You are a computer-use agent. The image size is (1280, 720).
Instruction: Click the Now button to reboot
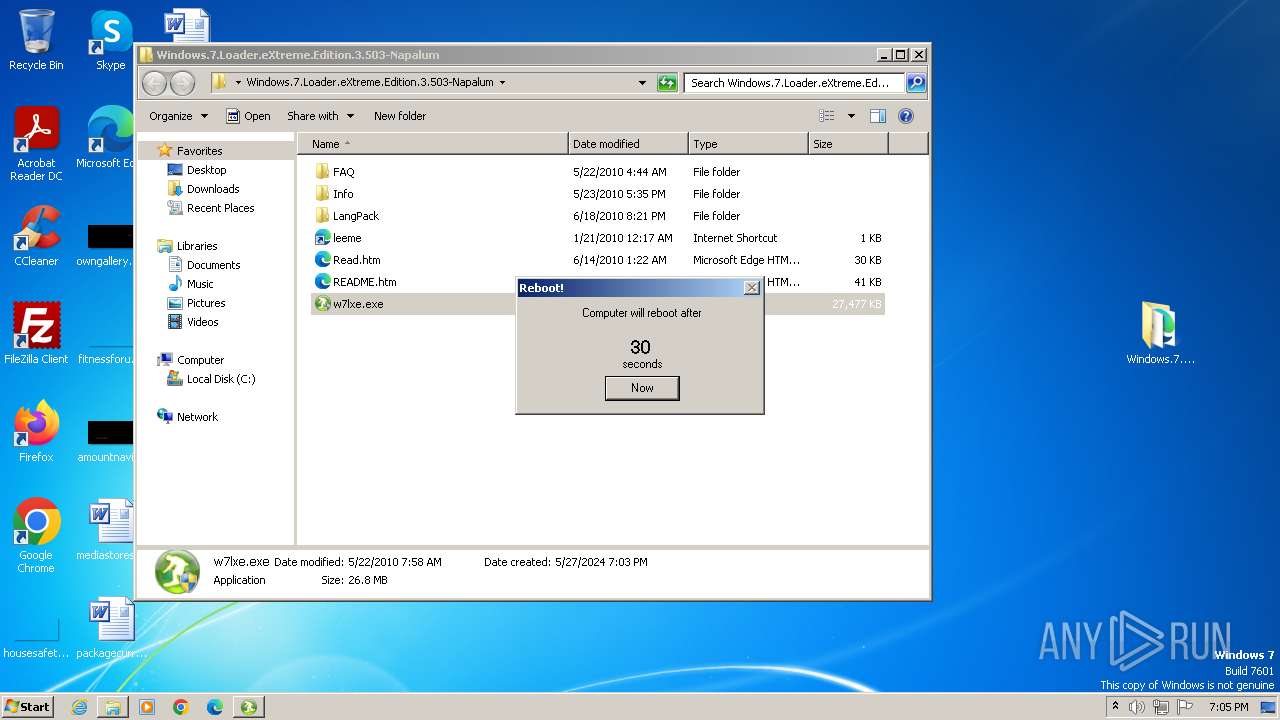click(641, 388)
